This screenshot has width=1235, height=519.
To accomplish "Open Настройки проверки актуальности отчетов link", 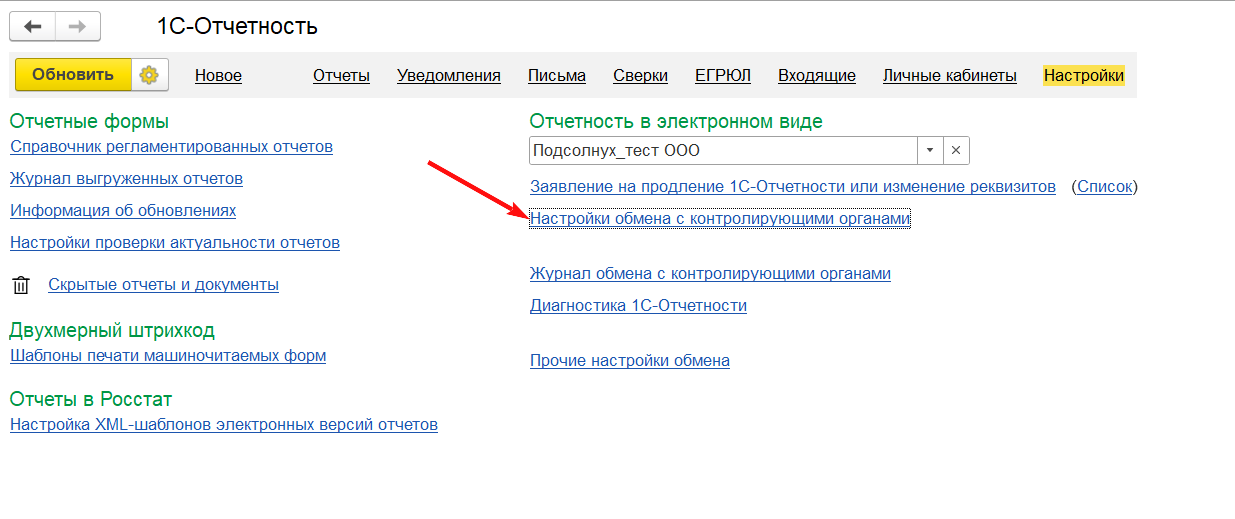I will pyautogui.click(x=175, y=243).
